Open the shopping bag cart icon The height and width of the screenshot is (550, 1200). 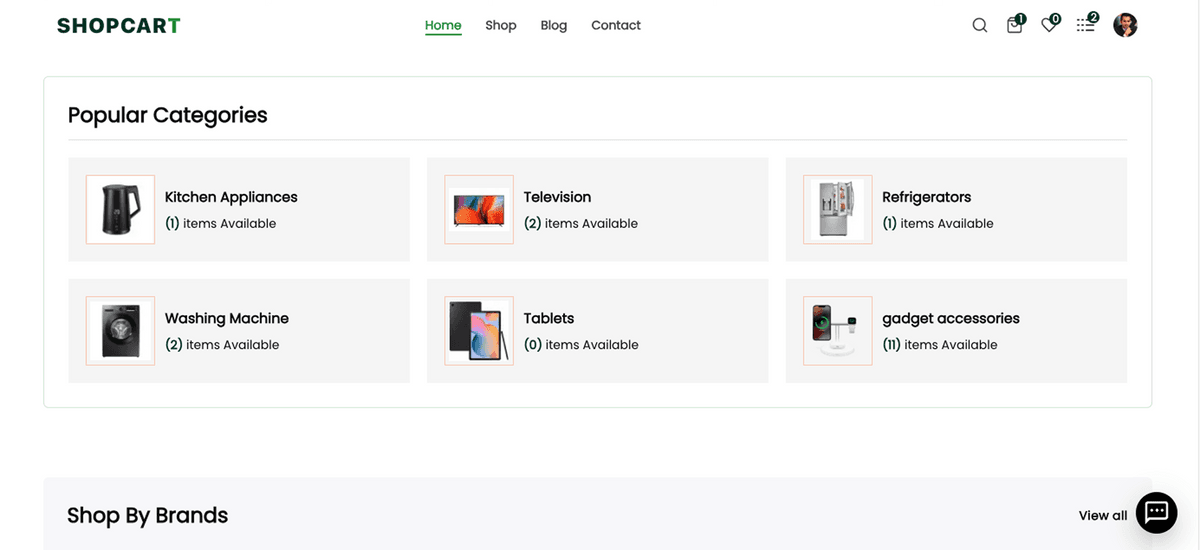pos(1014,26)
